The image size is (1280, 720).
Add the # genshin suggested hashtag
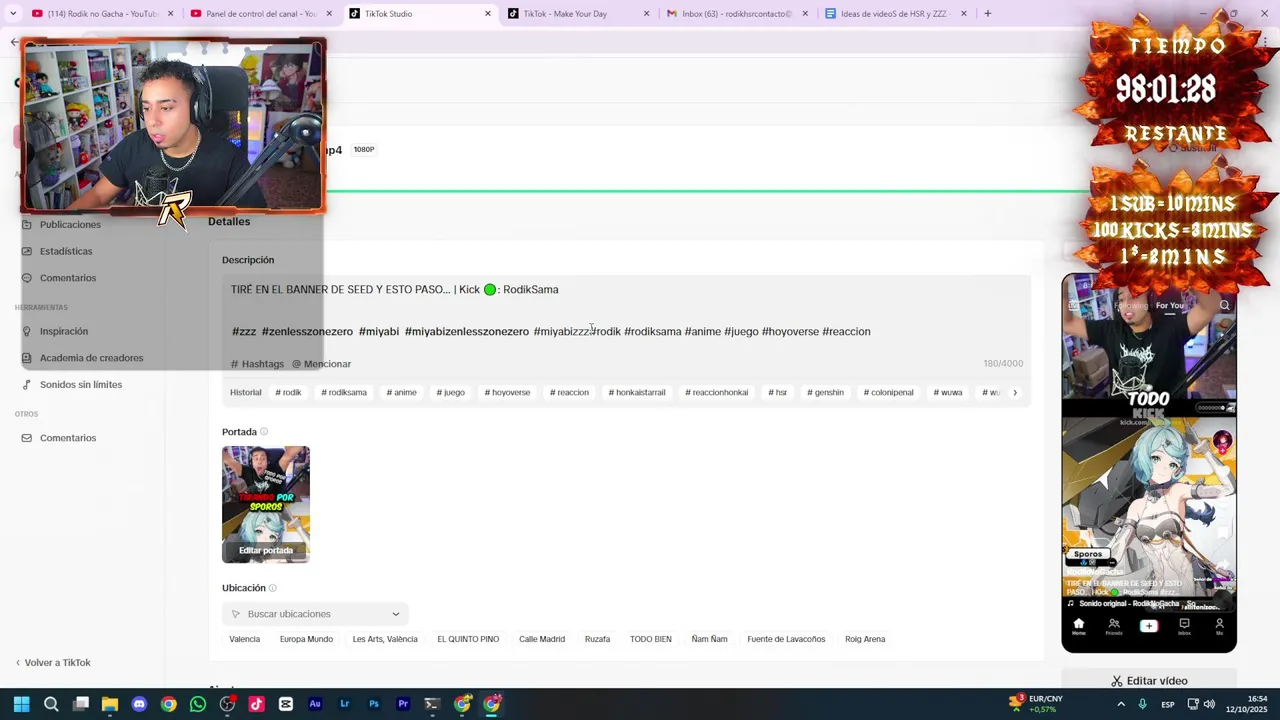pyautogui.click(x=825, y=393)
